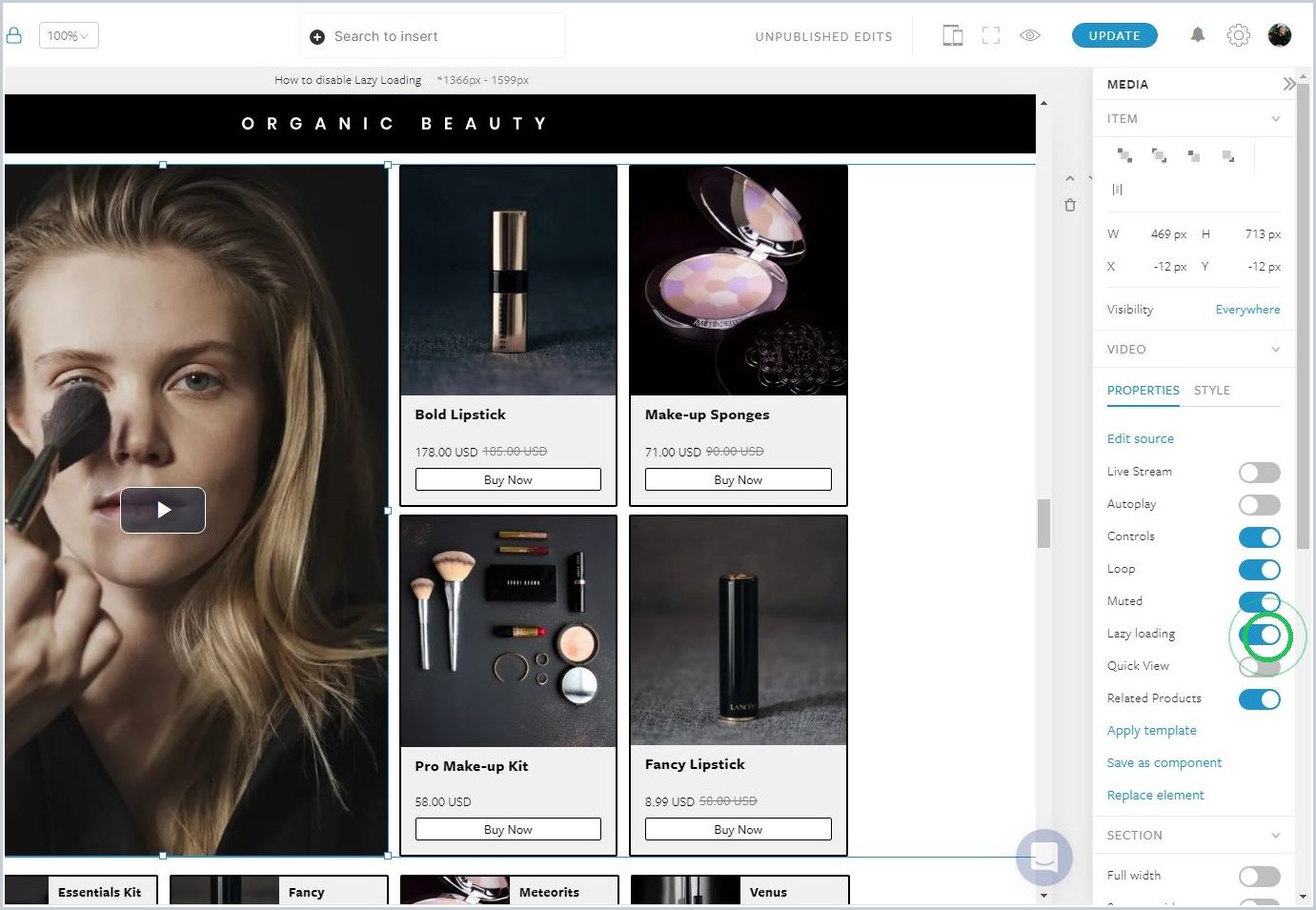Open the user profile avatar
This screenshot has height=910, width=1316.
click(1280, 35)
